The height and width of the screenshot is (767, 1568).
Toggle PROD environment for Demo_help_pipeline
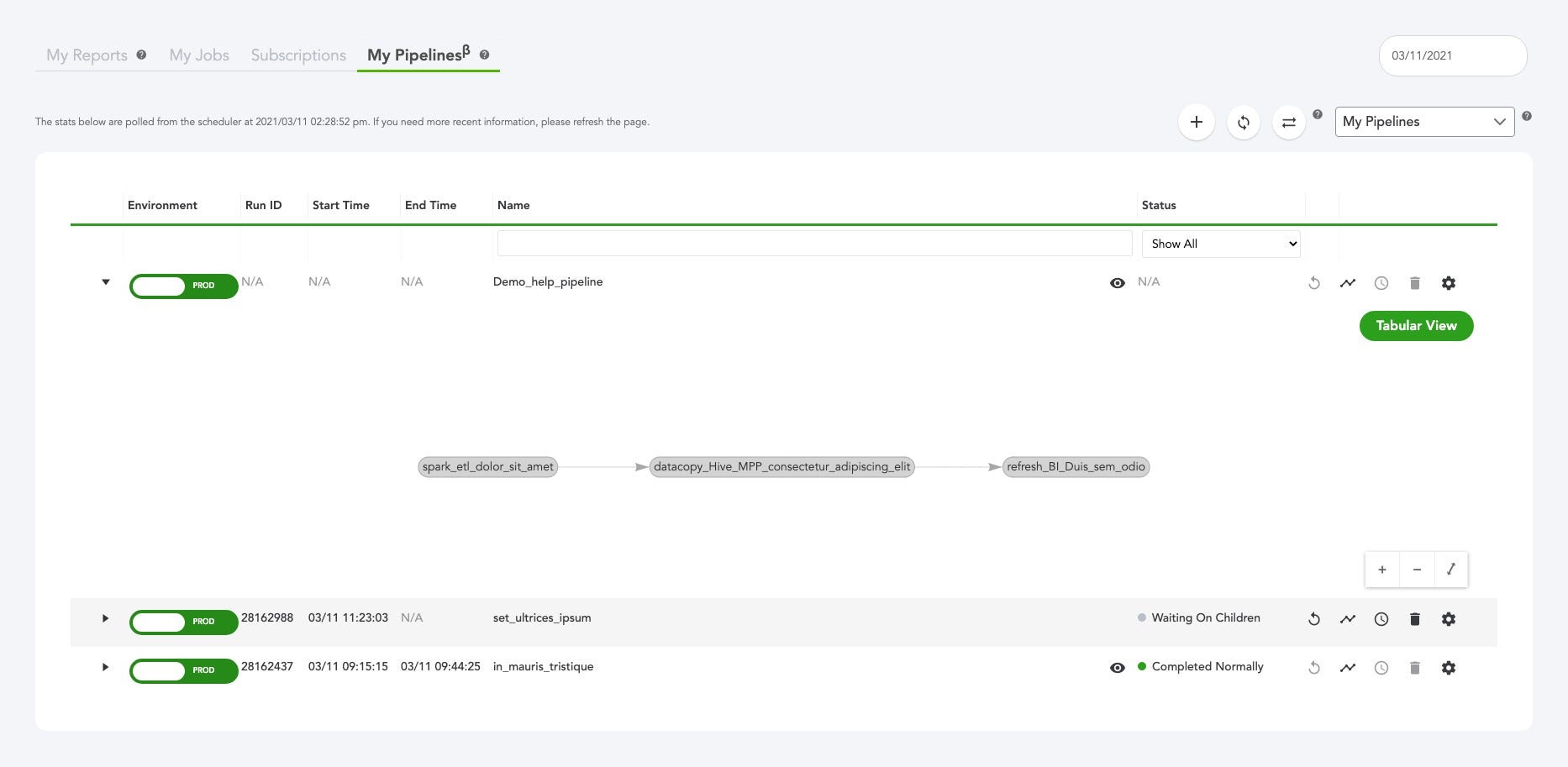point(183,286)
